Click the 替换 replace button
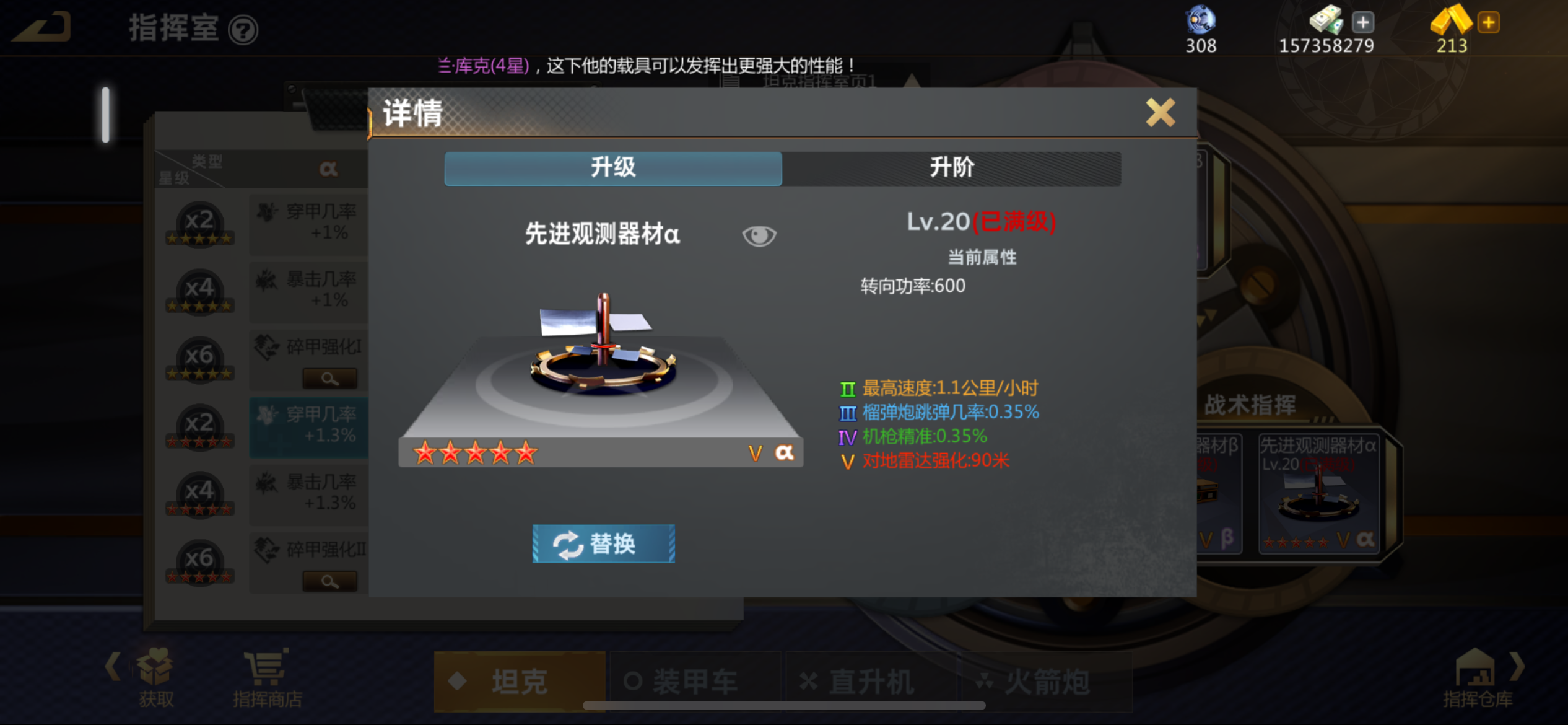Viewport: 1568px width, 725px height. pyautogui.click(x=604, y=544)
